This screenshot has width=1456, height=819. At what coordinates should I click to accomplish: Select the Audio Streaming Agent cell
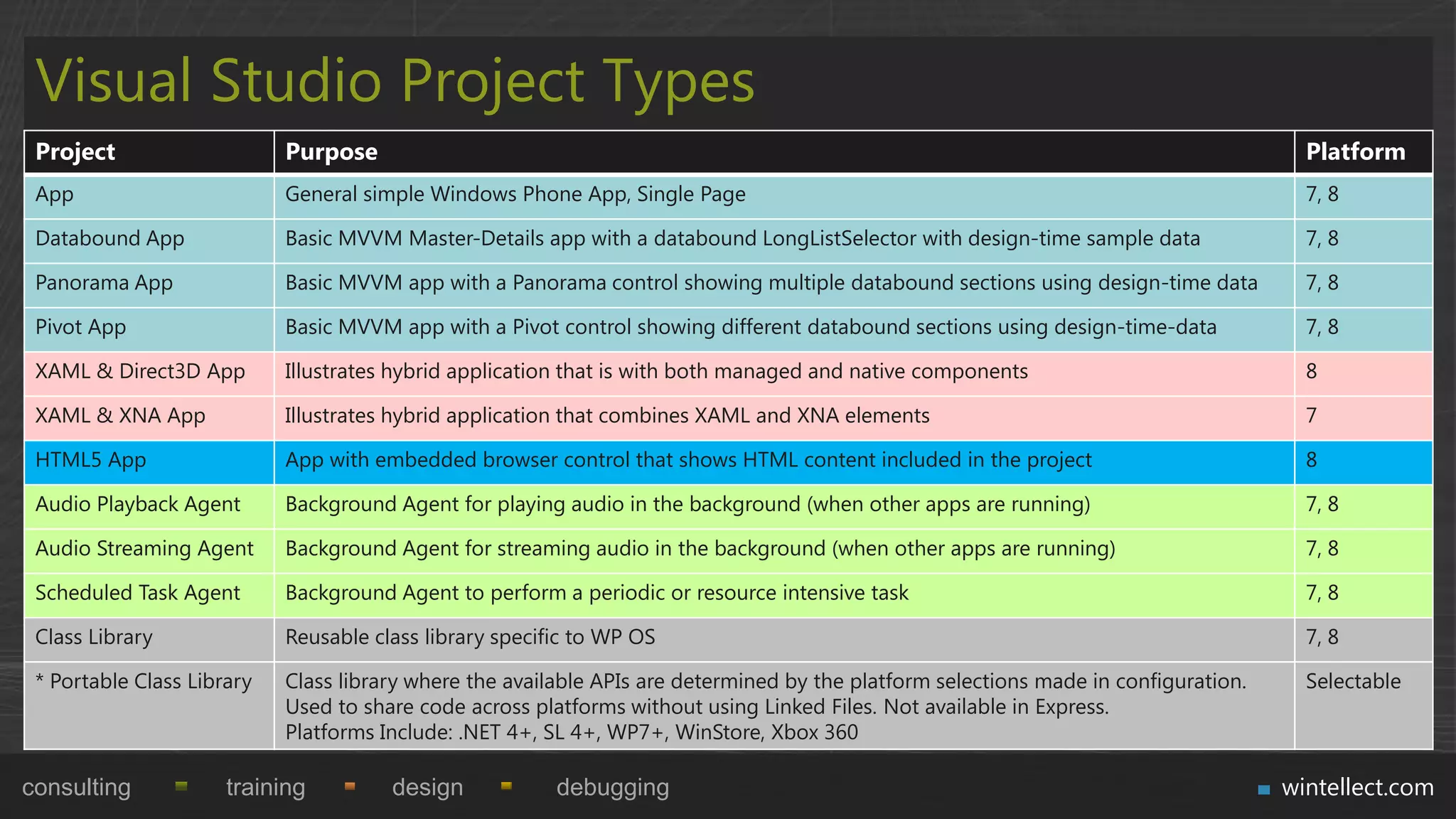pos(144,549)
